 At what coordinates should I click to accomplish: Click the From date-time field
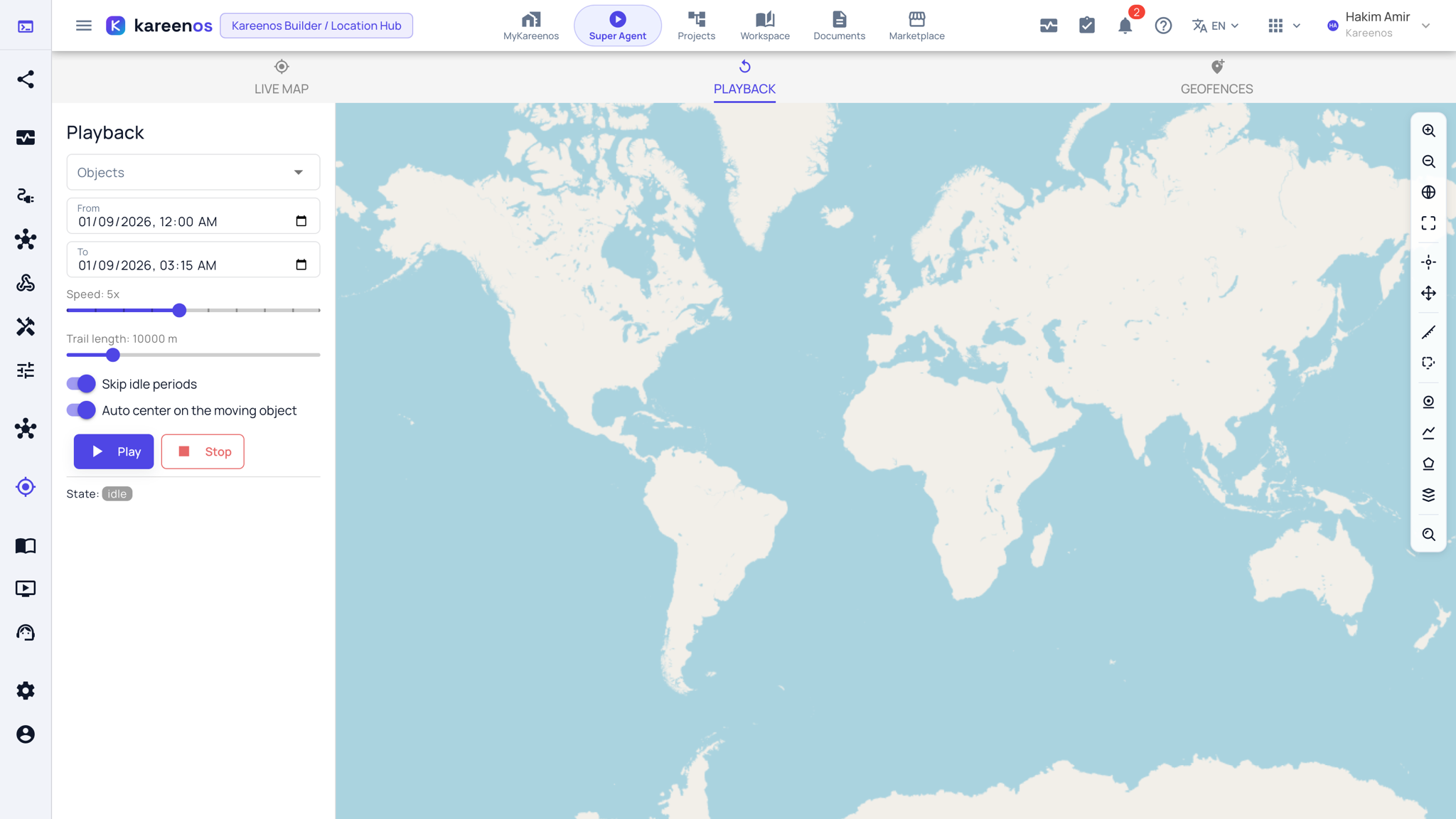click(193, 215)
